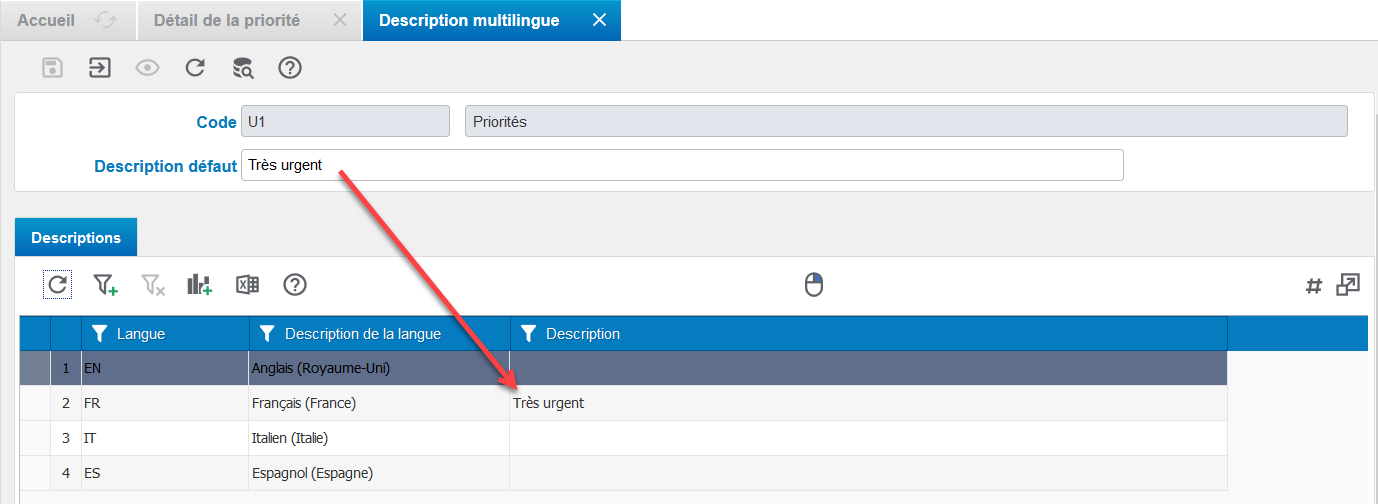Click the Description défaut input field
This screenshot has width=1378, height=504.
[x=682, y=165]
